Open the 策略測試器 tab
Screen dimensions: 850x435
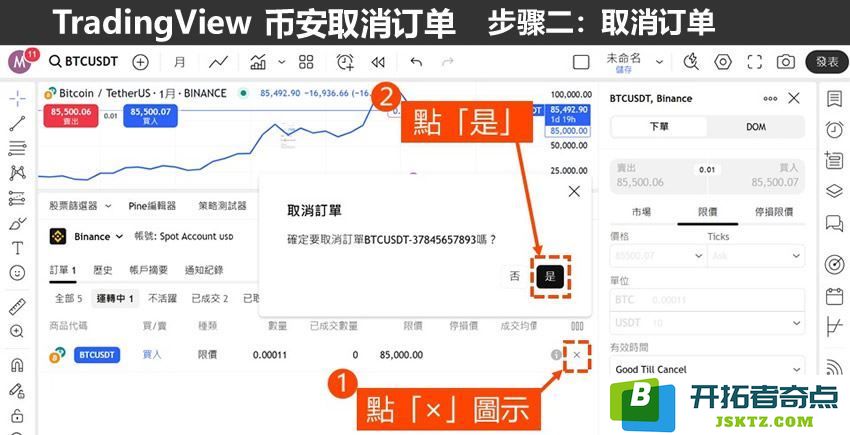tap(222, 206)
